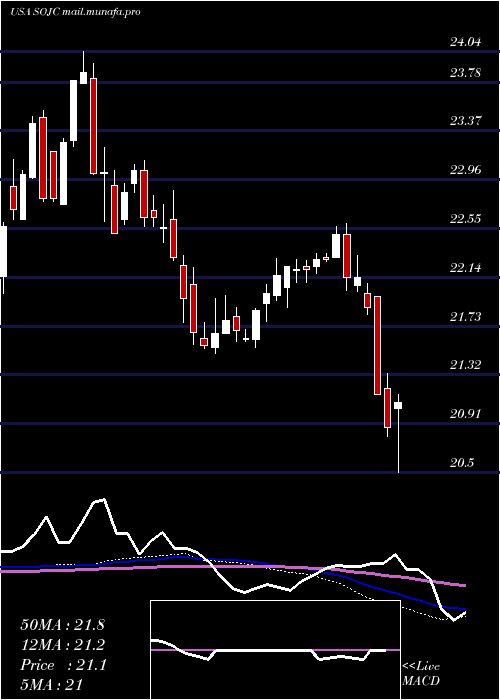Click inside the MACD inset chart
This screenshot has height=700, width=500.
coord(275,650)
